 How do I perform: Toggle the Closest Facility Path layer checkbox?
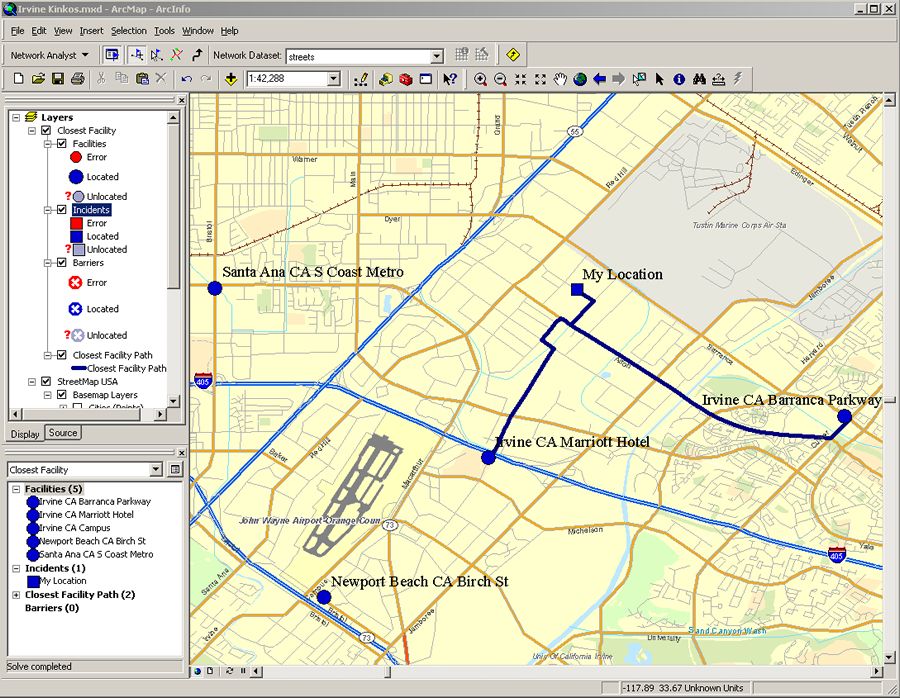click(62, 355)
